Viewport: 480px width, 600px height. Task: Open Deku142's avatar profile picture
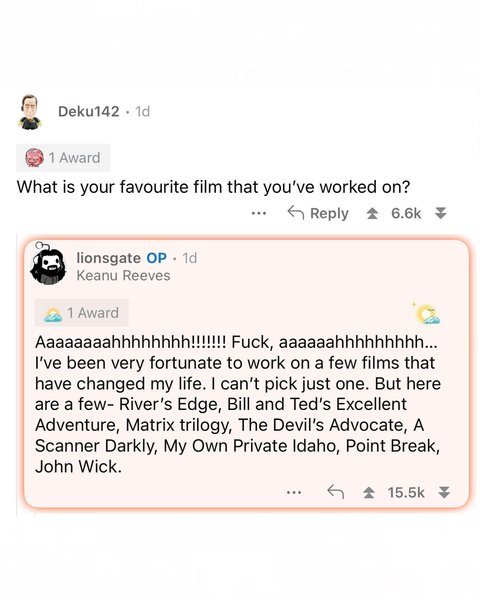click(30, 112)
